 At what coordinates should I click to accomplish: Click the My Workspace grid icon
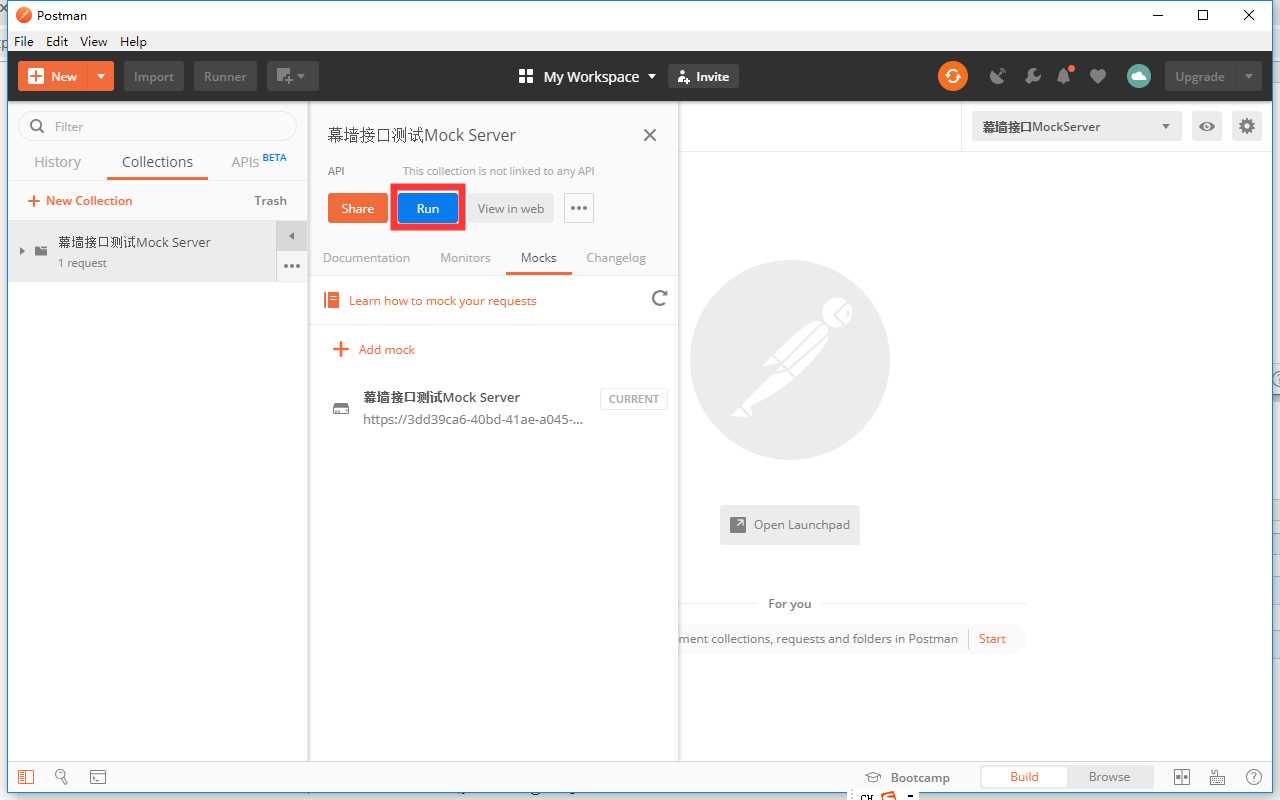coord(526,76)
